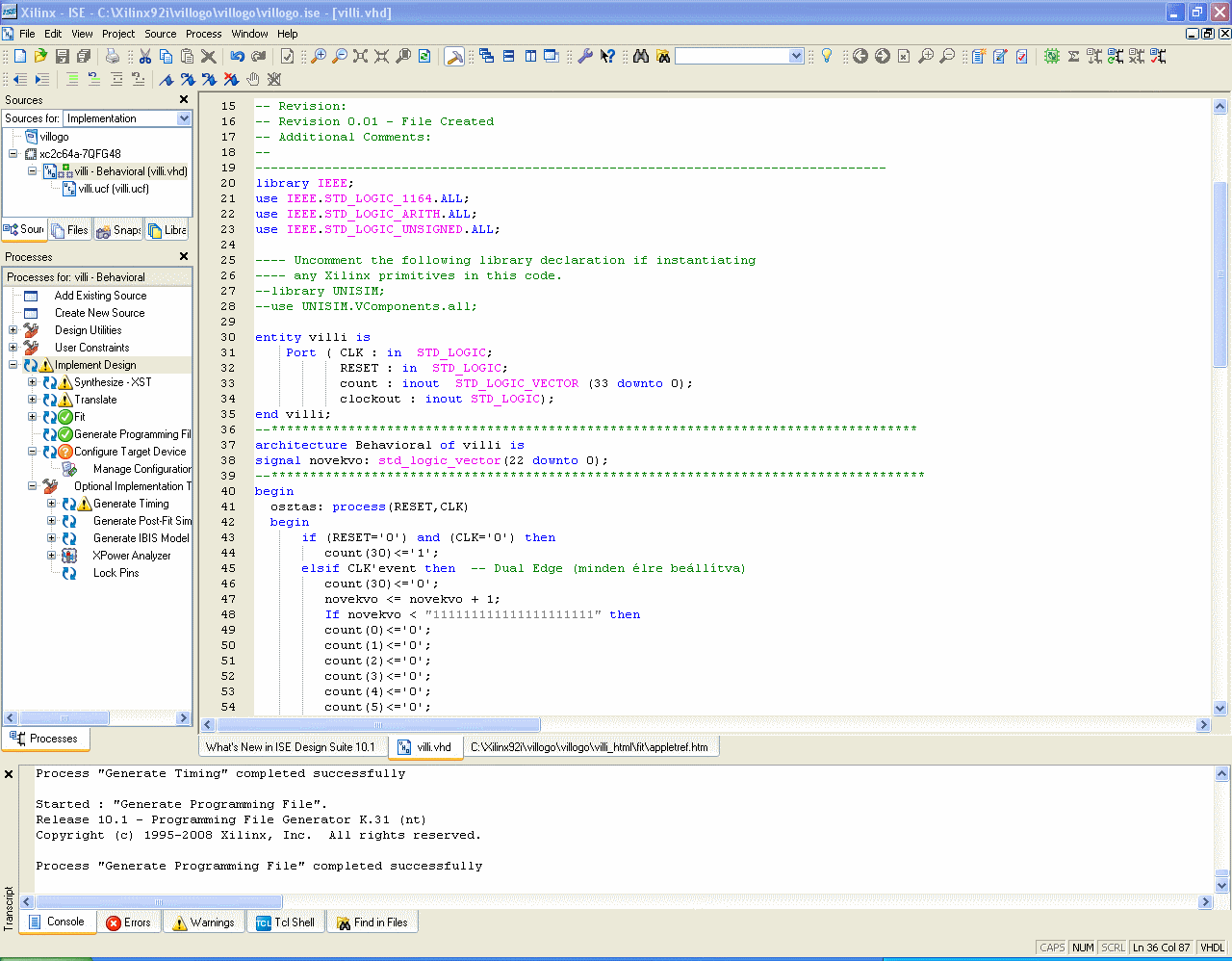Click the Print icon in toolbar
1232x961 pixels.
tap(113, 57)
